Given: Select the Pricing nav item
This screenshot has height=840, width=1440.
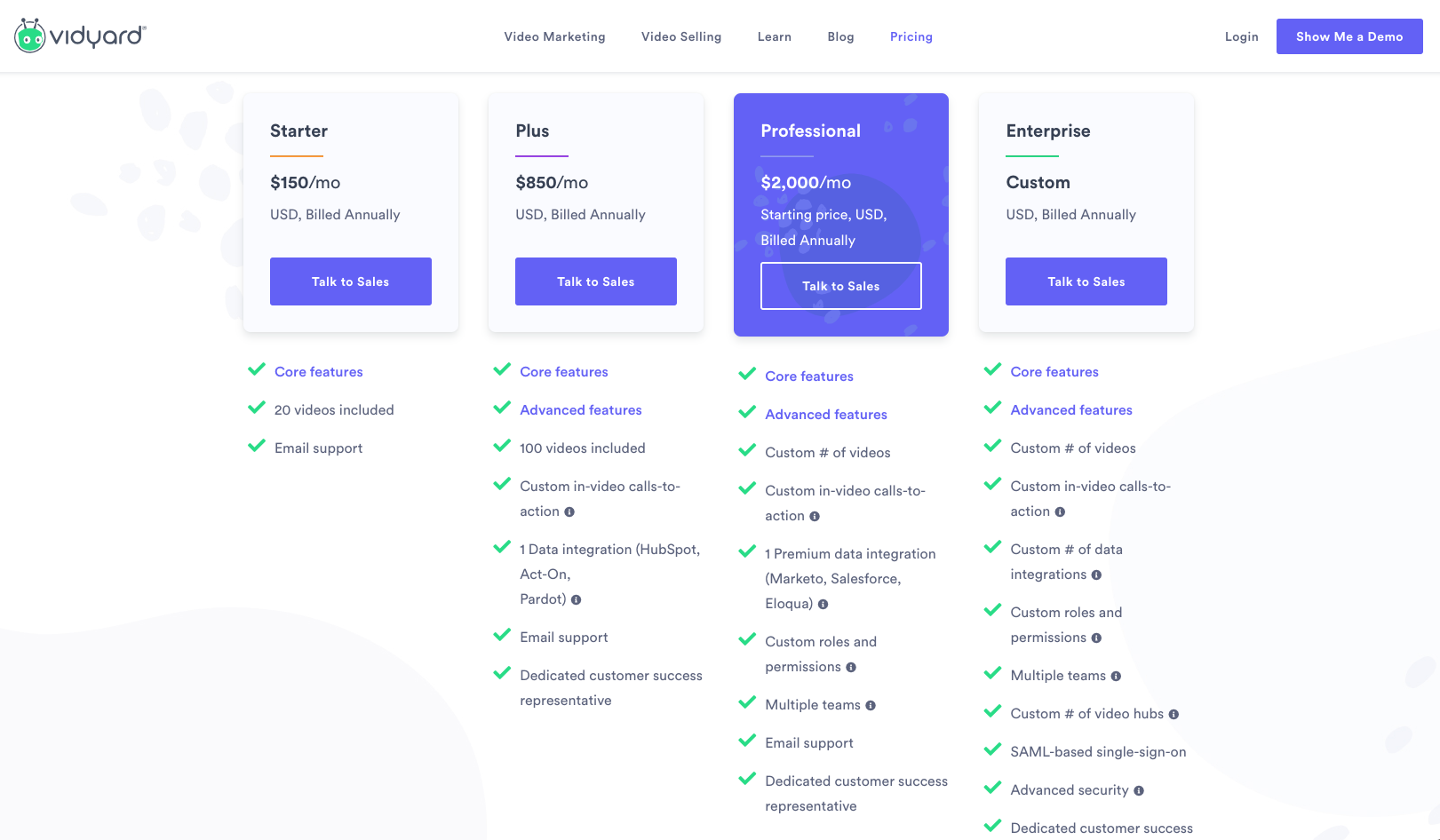Looking at the screenshot, I should click(911, 36).
